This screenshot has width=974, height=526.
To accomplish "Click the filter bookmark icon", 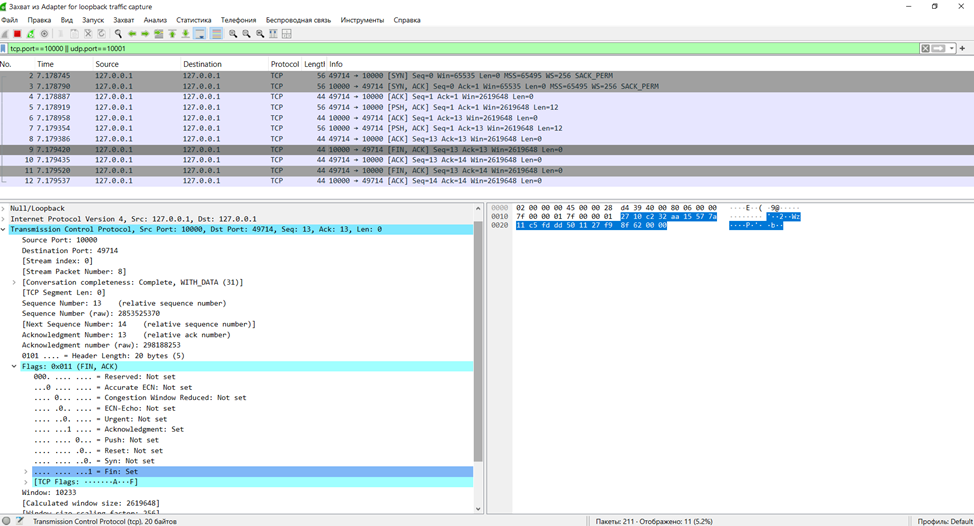I will pos(5,48).
